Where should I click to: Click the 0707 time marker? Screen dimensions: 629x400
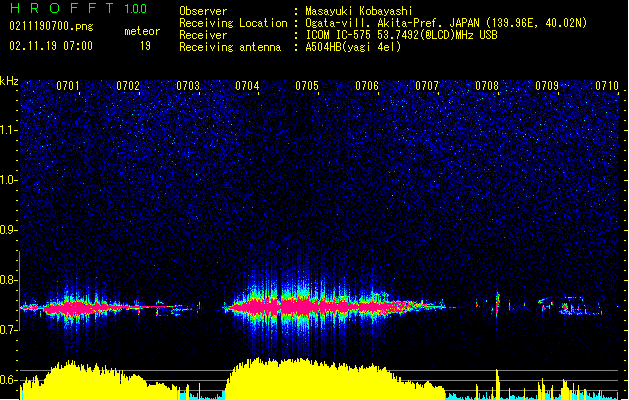427,86
